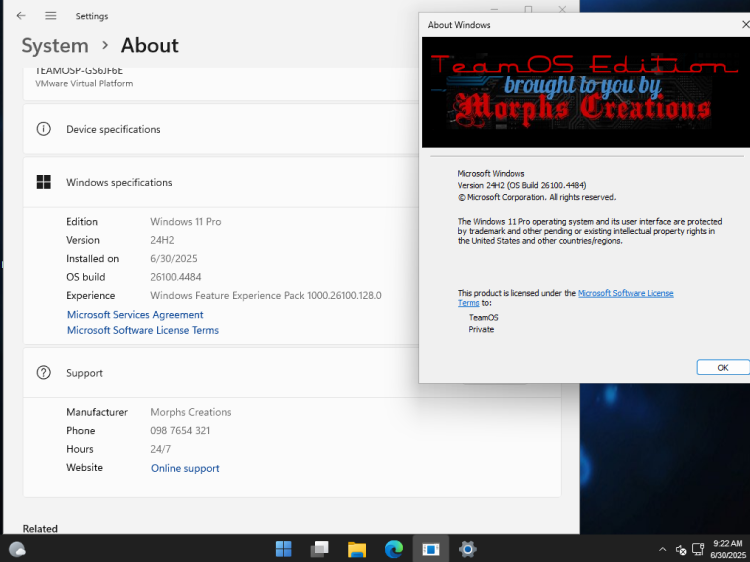
Task: Click the Device specifications info icon
Action: click(x=44, y=129)
